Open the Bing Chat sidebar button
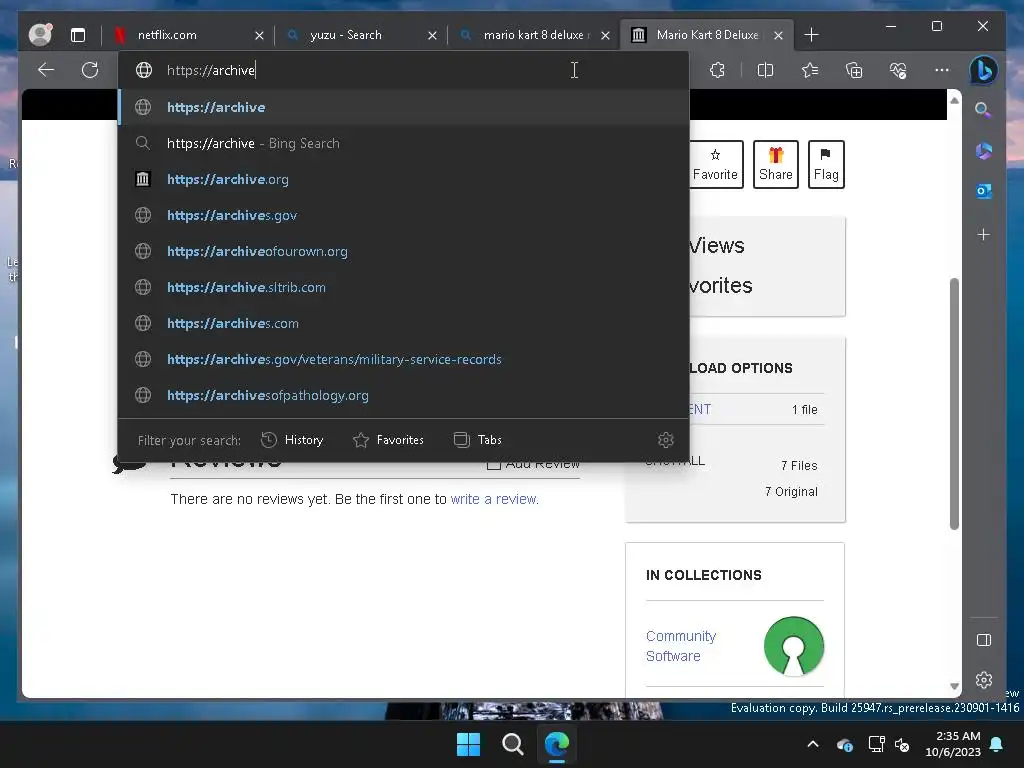Image resolution: width=1024 pixels, height=768 pixels. click(x=984, y=70)
